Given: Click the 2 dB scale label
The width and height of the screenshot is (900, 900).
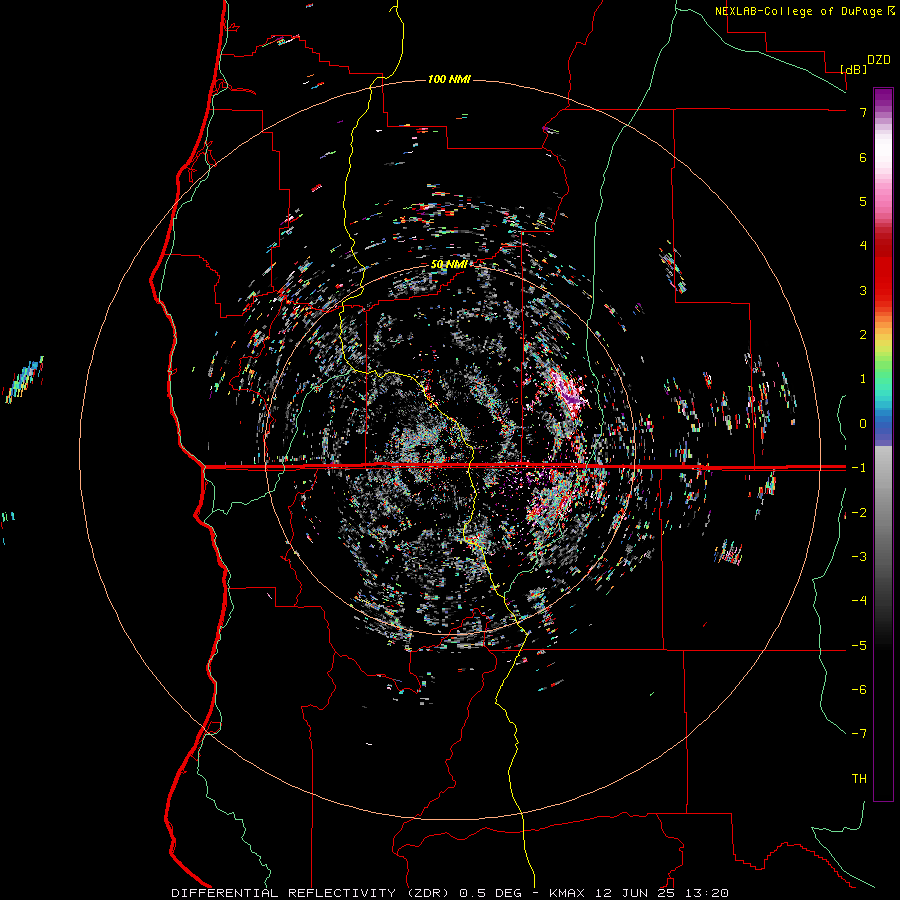Looking at the screenshot, I should (x=863, y=335).
